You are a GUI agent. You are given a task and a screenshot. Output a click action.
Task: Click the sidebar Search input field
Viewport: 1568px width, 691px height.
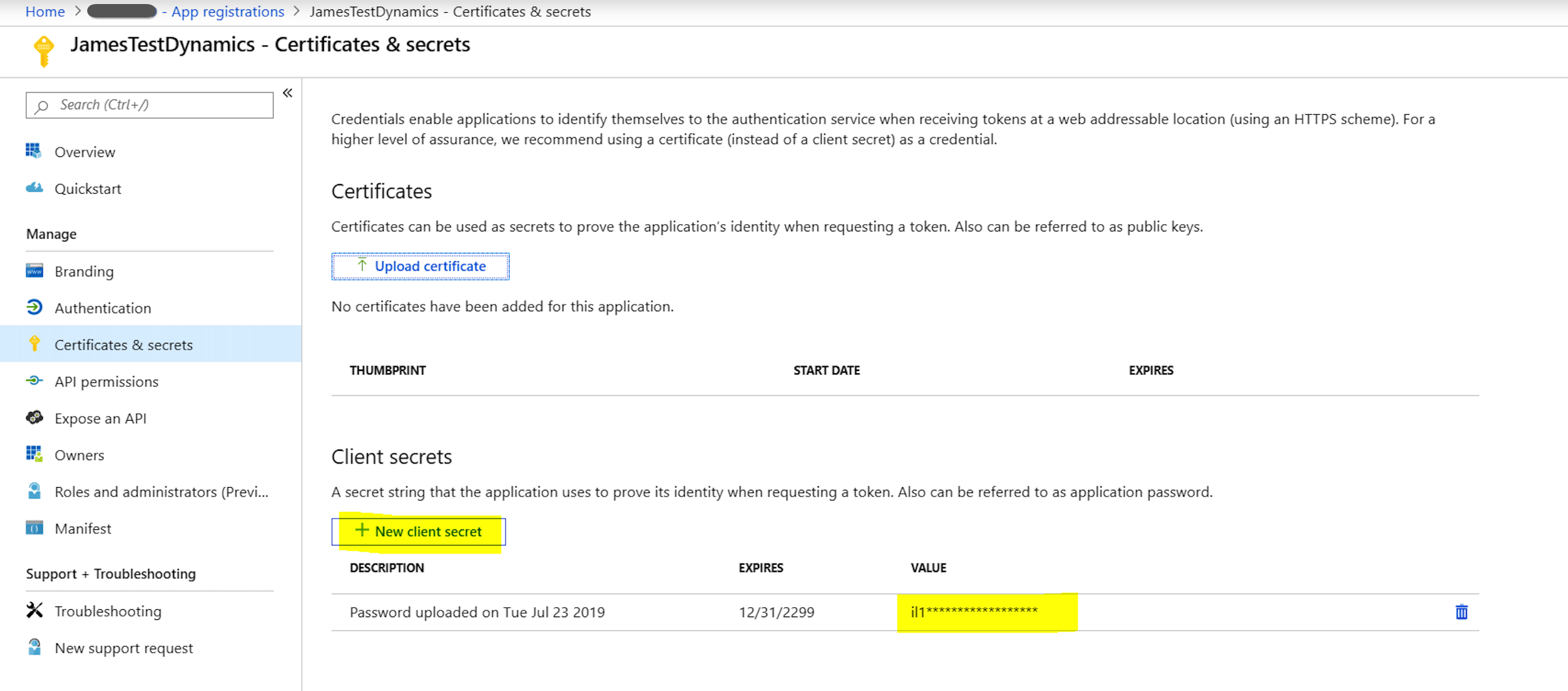[x=150, y=105]
